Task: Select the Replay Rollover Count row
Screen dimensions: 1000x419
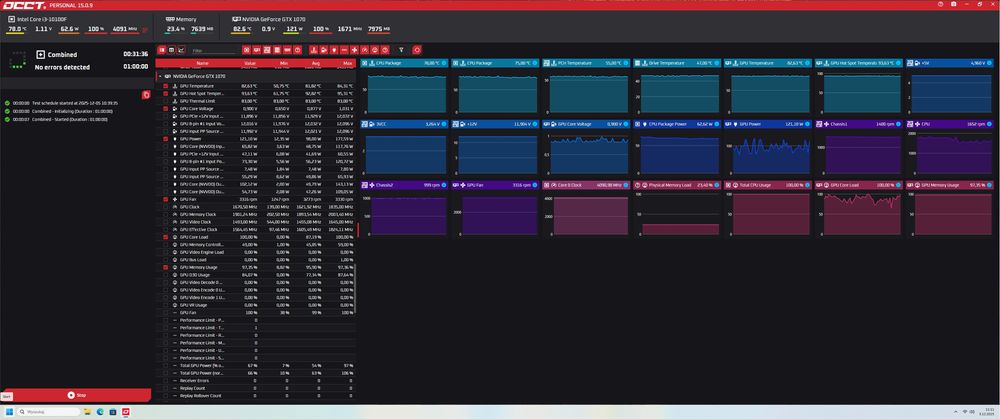Action: tap(255, 396)
